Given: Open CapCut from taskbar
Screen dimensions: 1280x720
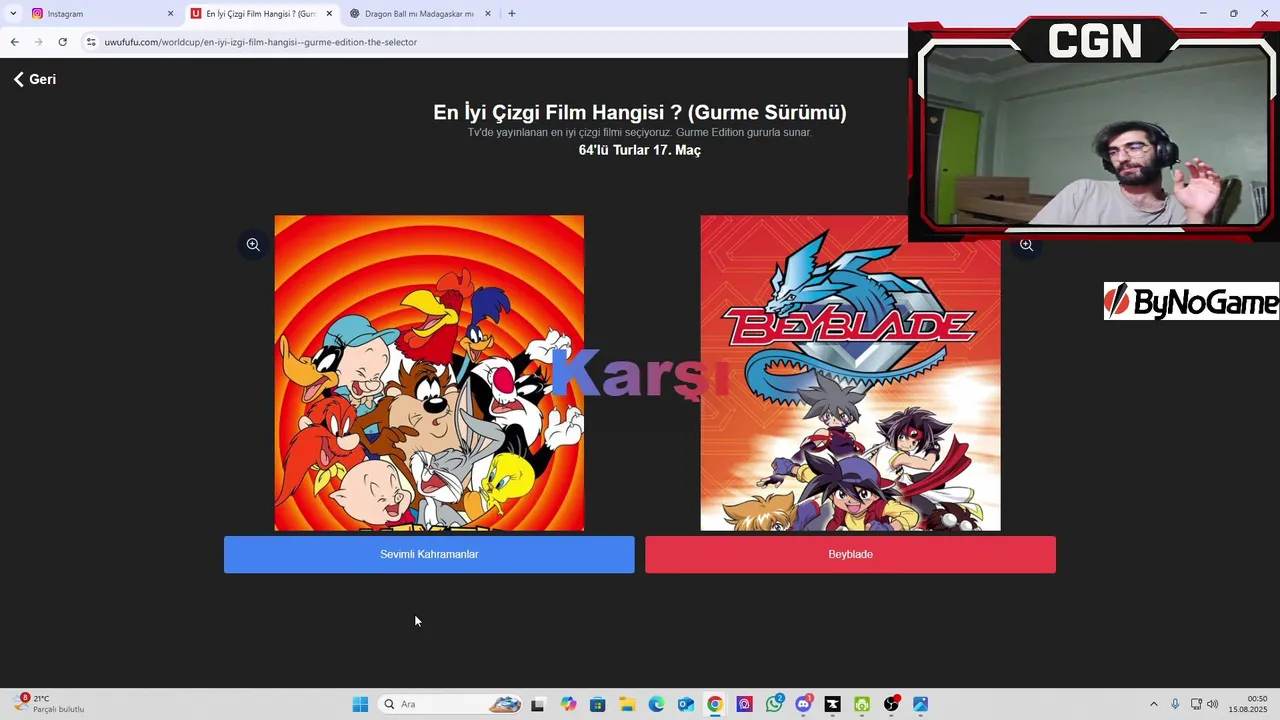Looking at the screenshot, I should click(x=832, y=704).
